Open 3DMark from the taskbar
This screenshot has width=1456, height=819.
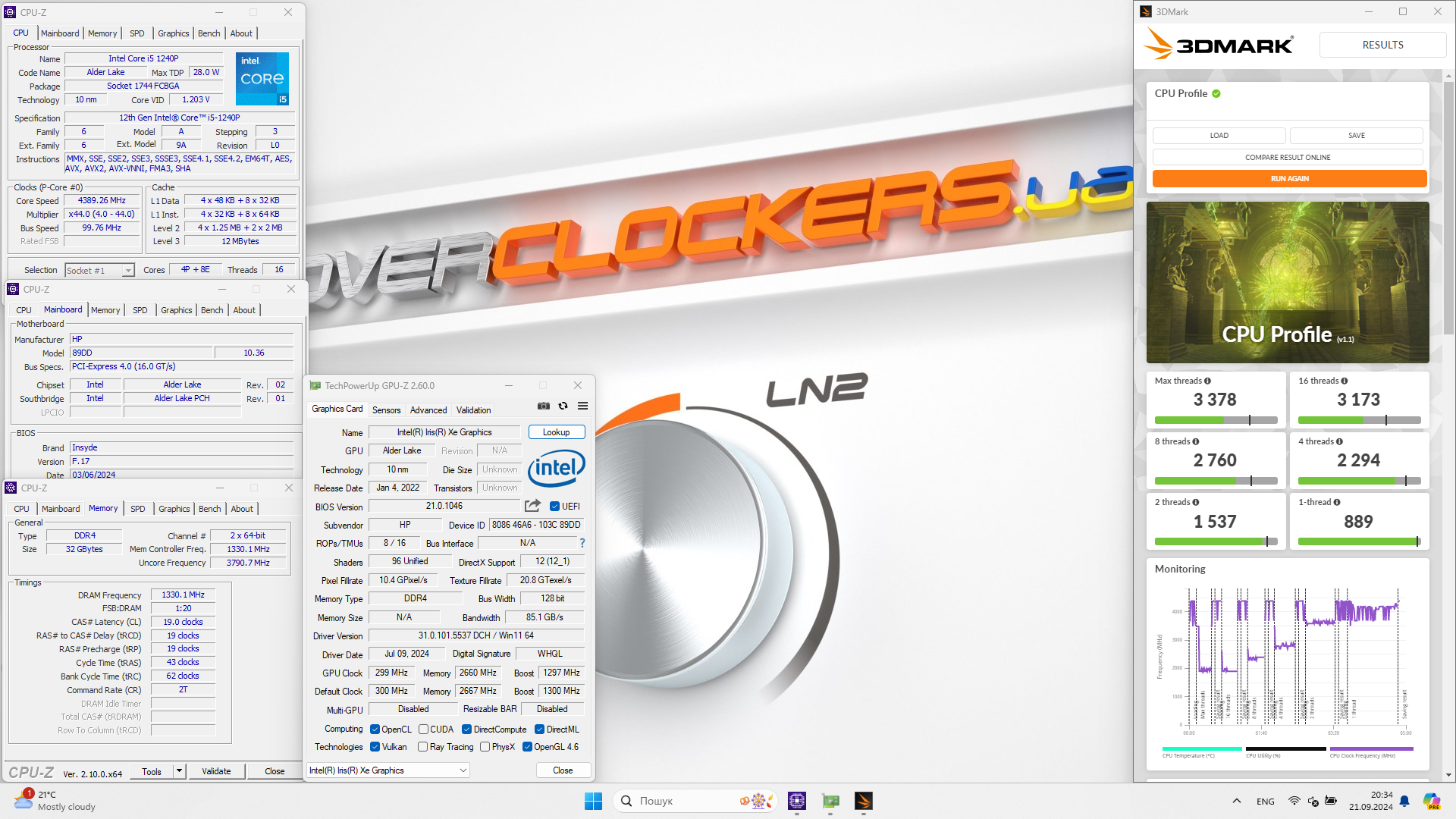point(864,801)
